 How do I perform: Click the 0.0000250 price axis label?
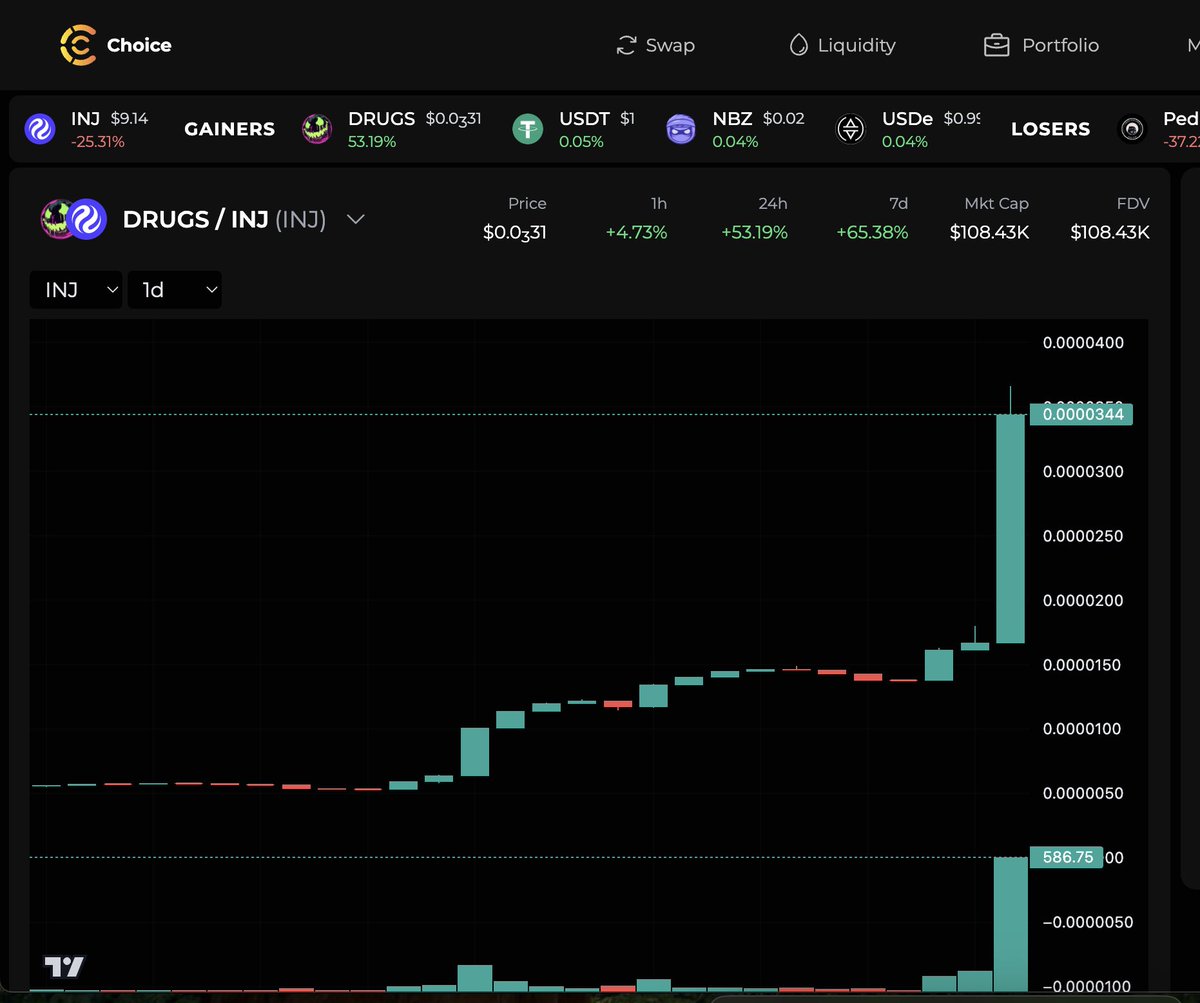pyautogui.click(x=1083, y=536)
